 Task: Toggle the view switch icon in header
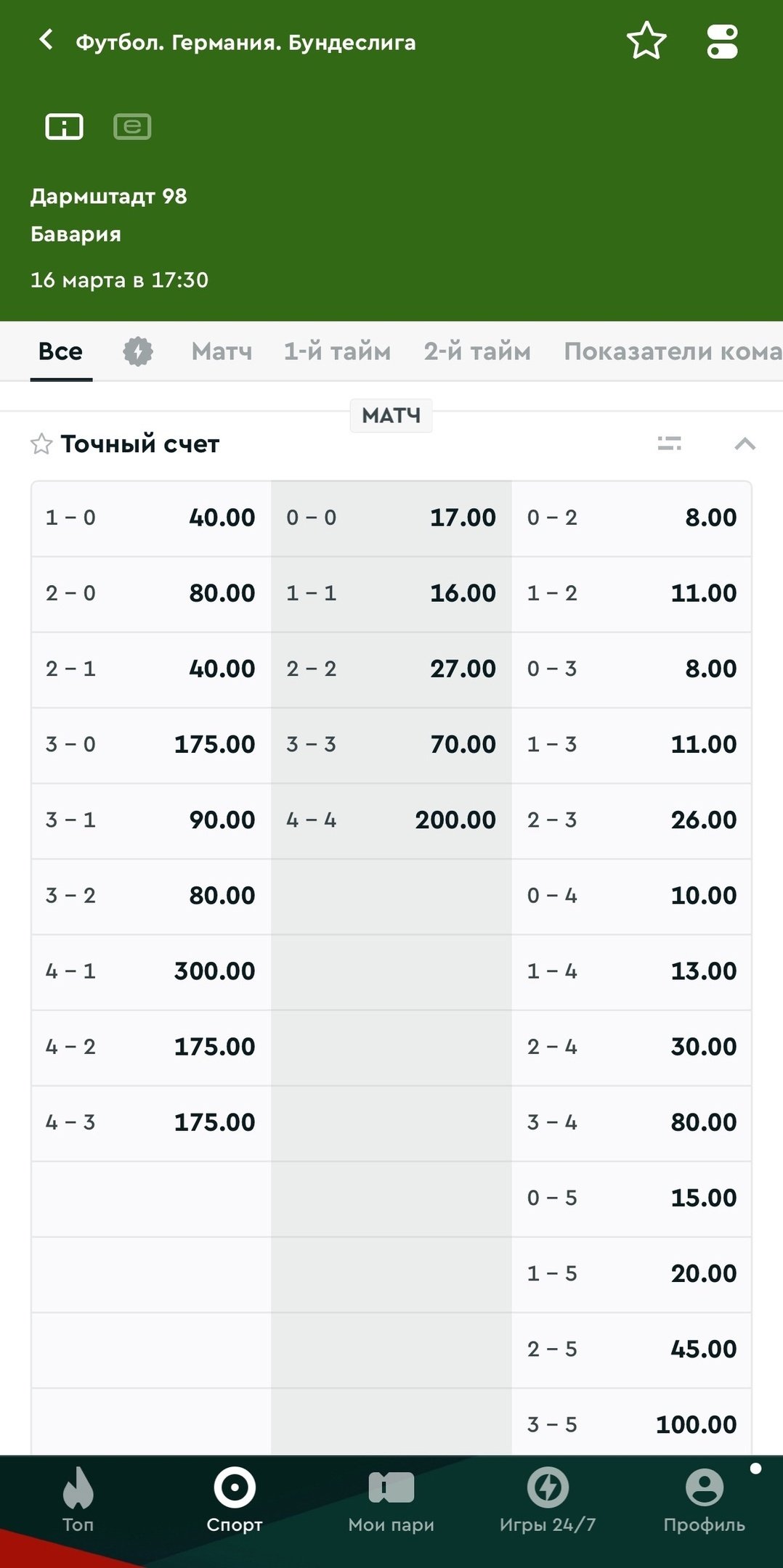pyautogui.click(x=722, y=41)
